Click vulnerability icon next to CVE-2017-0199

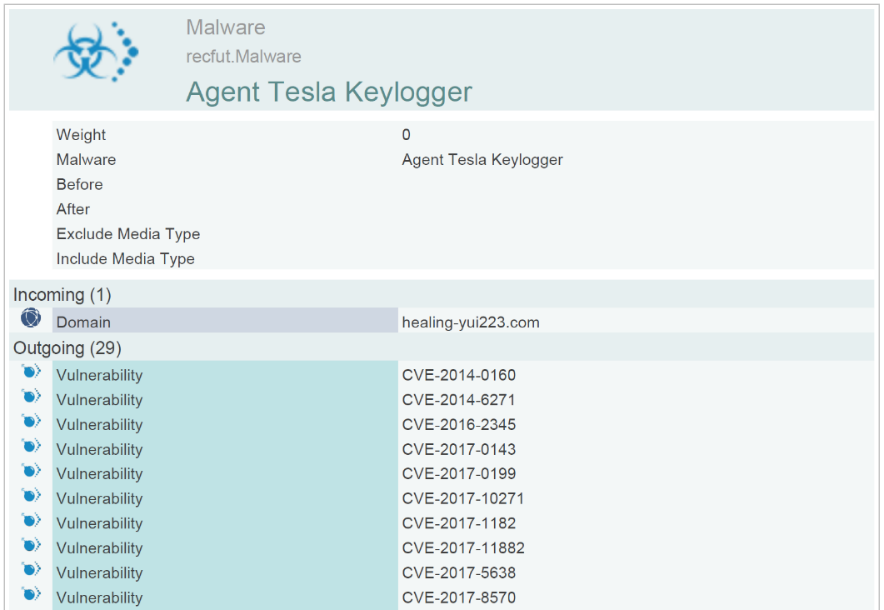point(31,470)
